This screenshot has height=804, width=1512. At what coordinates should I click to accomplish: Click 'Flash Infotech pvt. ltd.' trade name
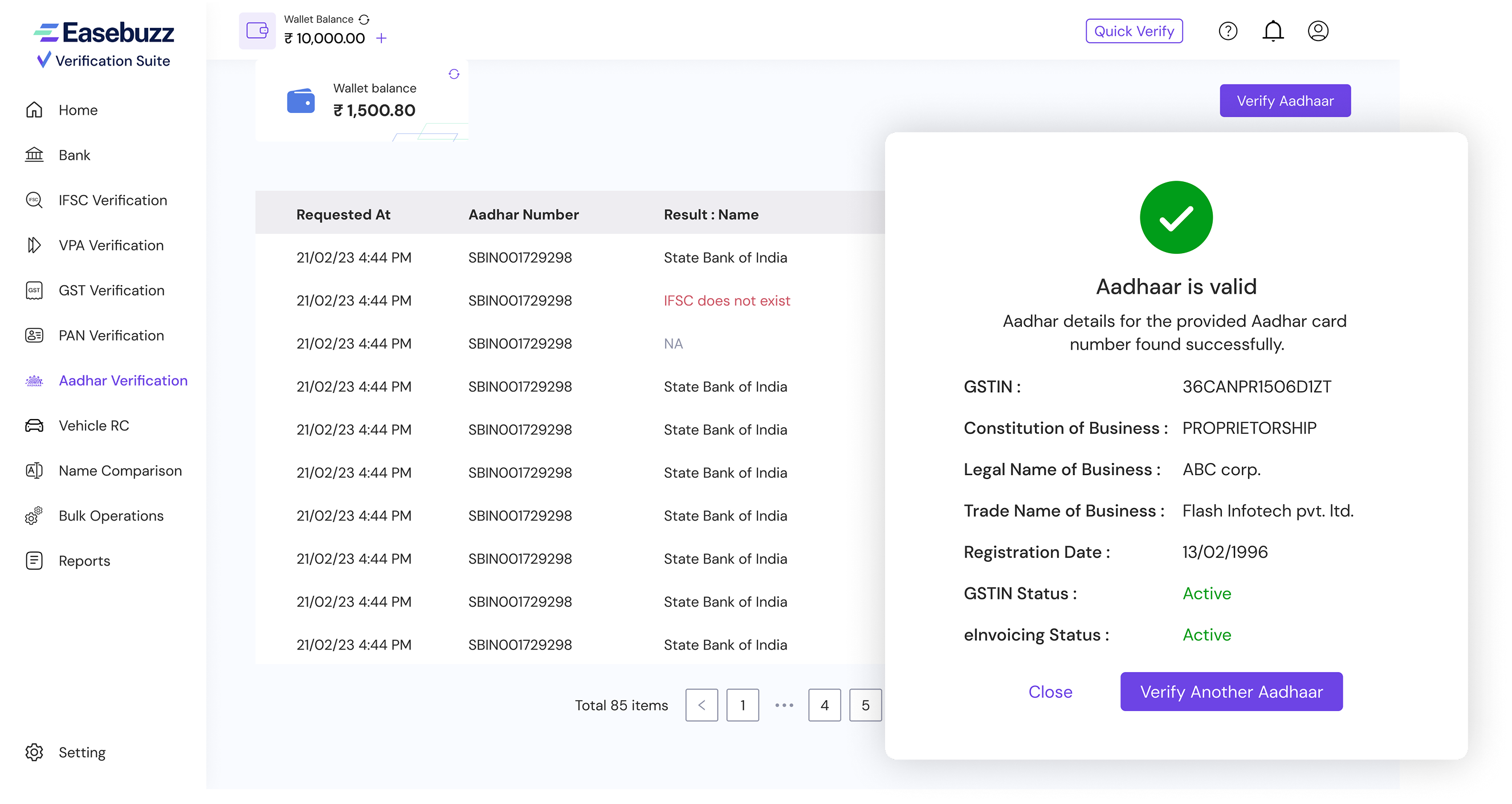[x=1268, y=511]
